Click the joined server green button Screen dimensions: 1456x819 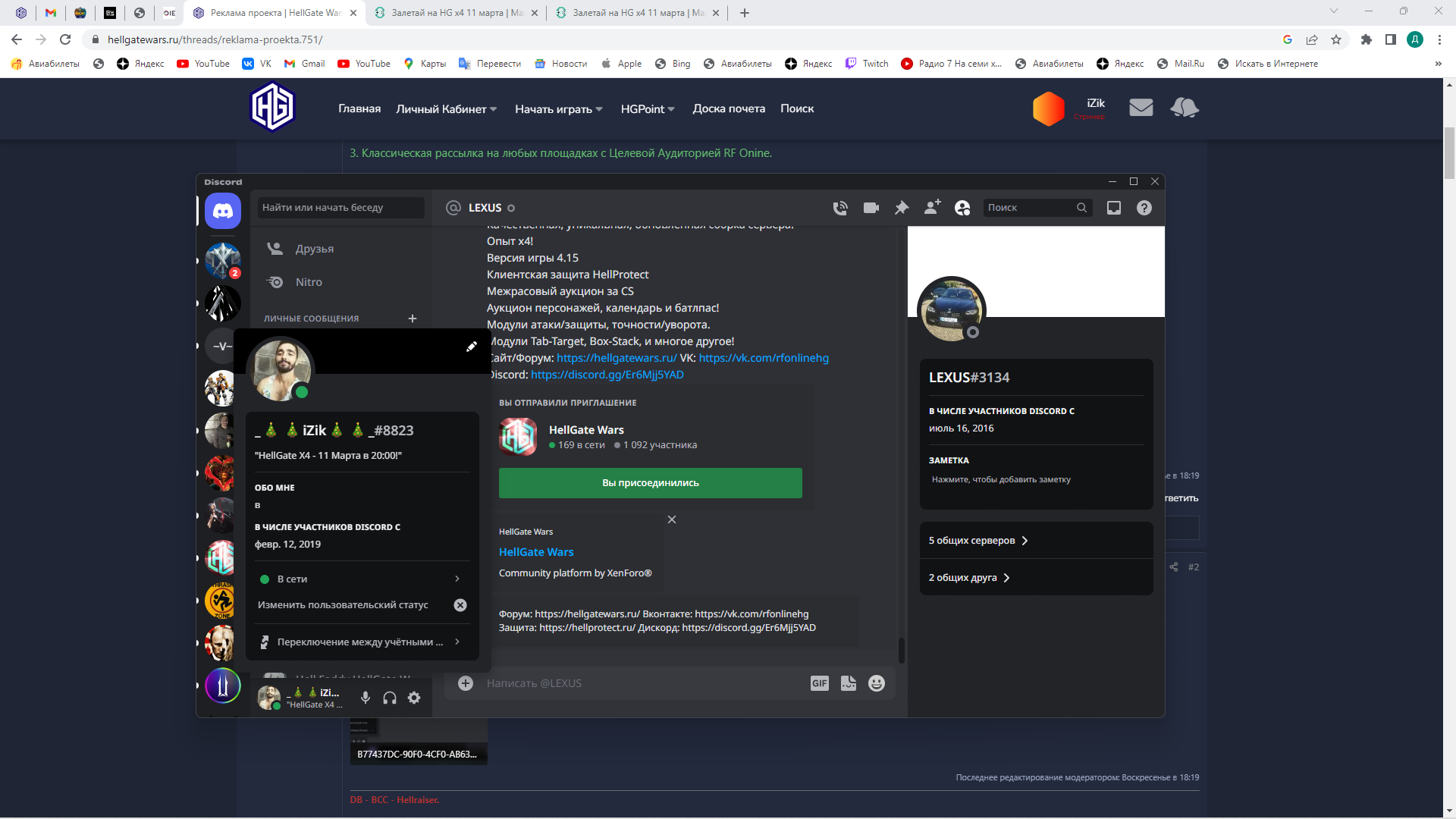coord(651,483)
